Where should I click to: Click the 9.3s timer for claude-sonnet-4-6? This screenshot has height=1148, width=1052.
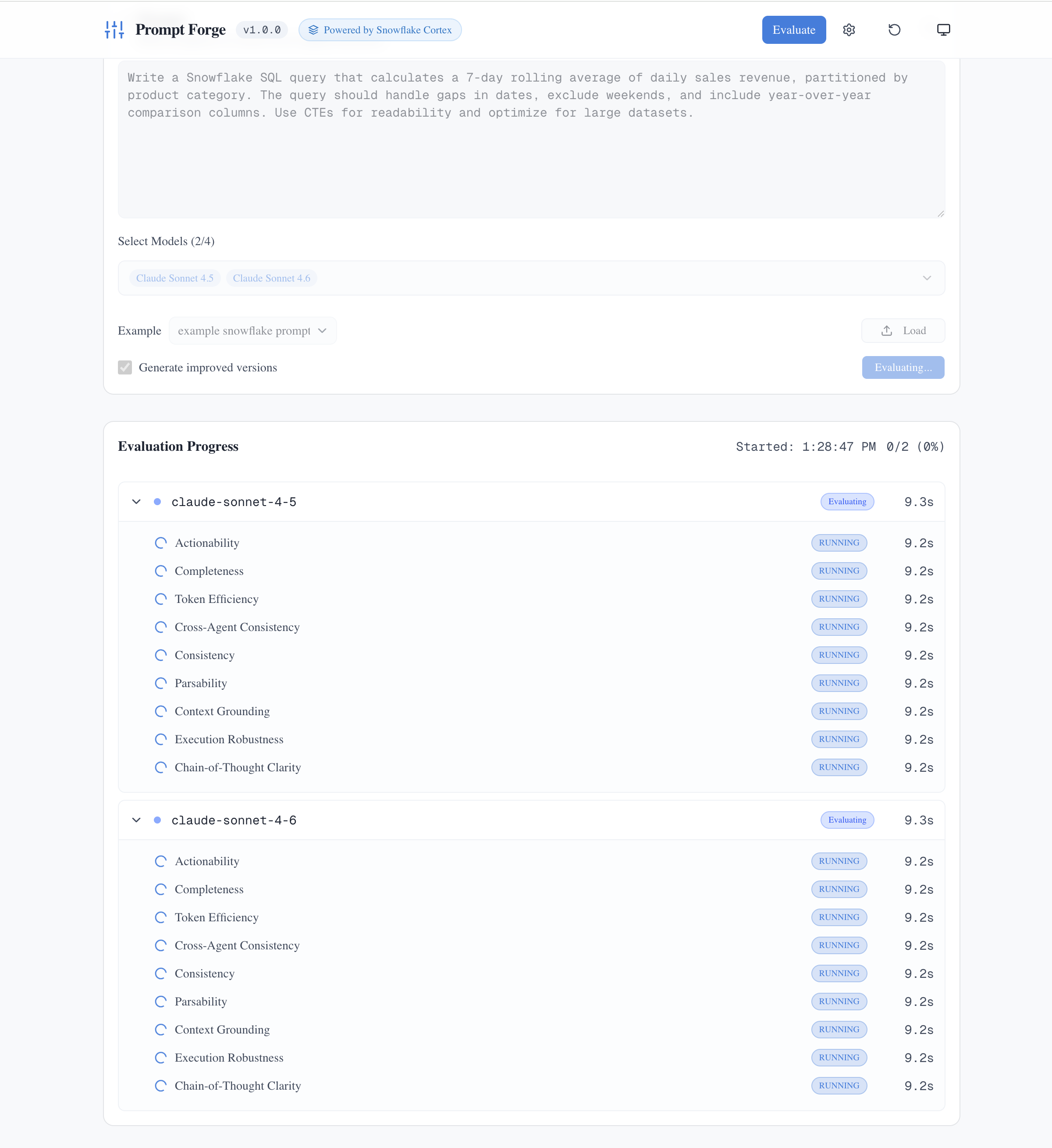pyautogui.click(x=919, y=820)
